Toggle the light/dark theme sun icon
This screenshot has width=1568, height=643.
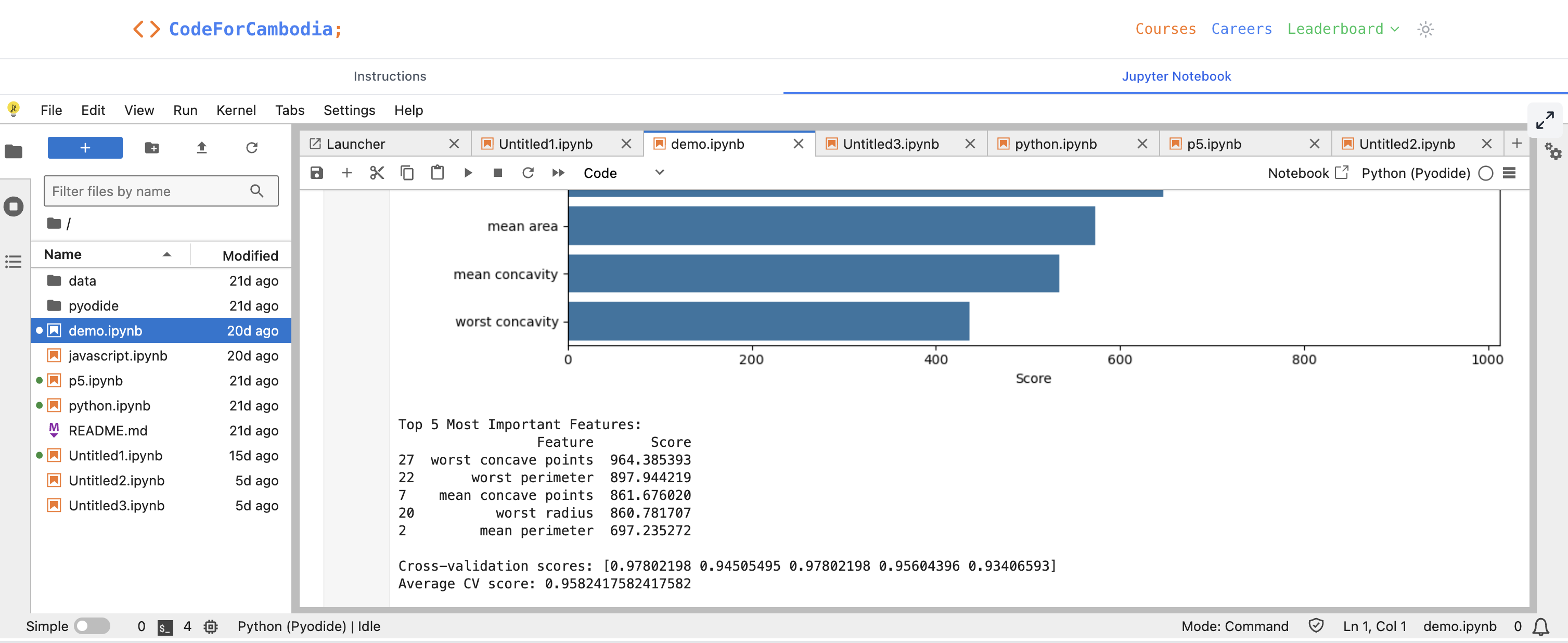[x=1425, y=29]
